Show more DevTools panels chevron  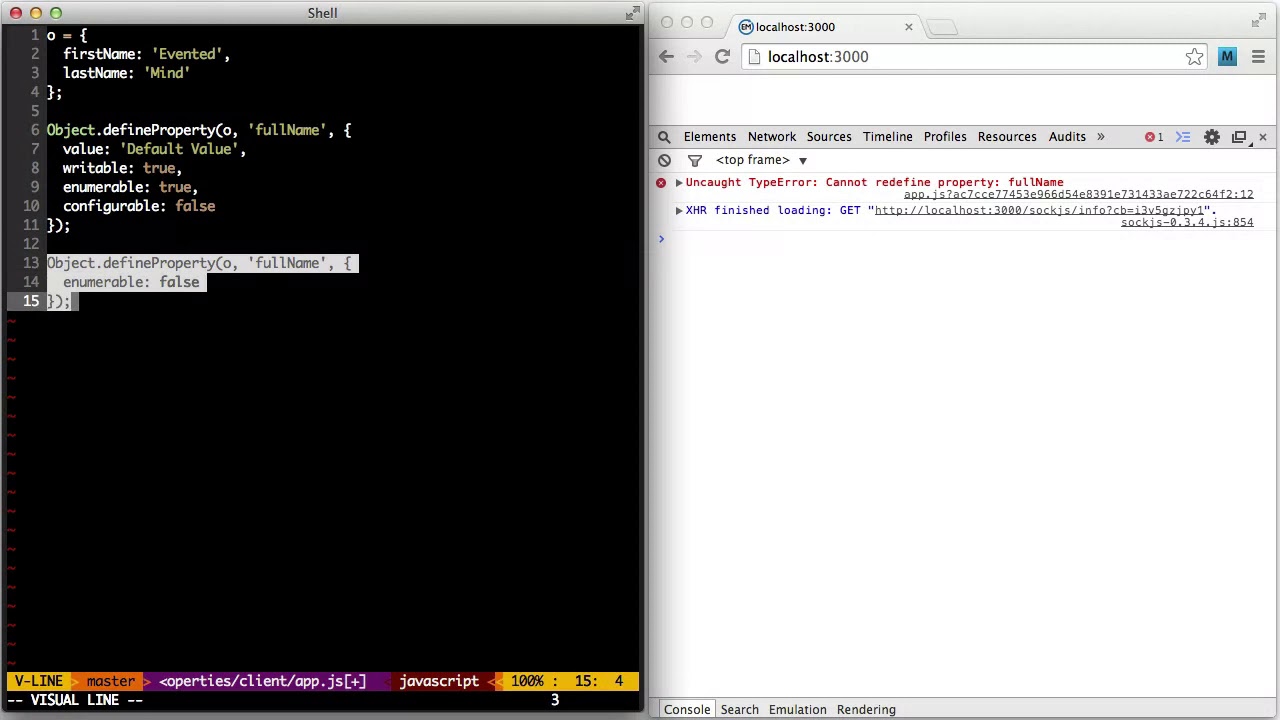(x=1100, y=137)
